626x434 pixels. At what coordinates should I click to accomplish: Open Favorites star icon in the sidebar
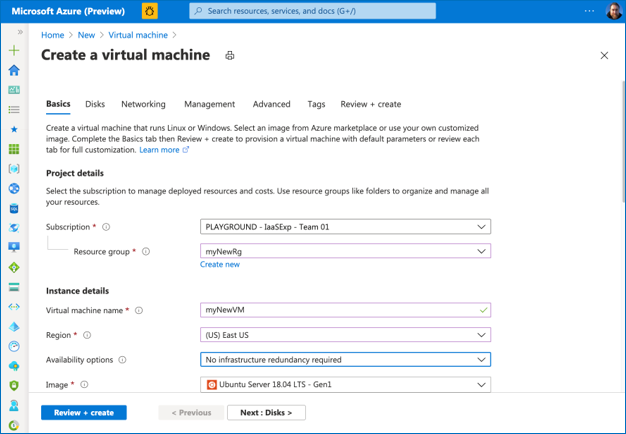pyautogui.click(x=14, y=129)
